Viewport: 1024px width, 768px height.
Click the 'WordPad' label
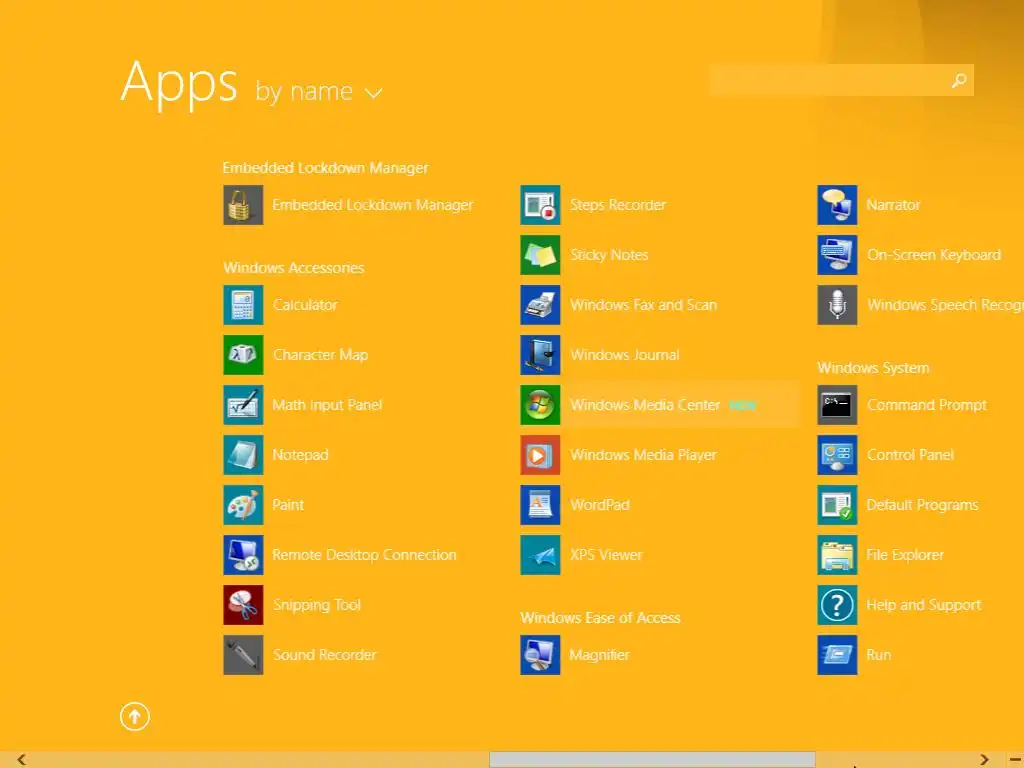(600, 505)
